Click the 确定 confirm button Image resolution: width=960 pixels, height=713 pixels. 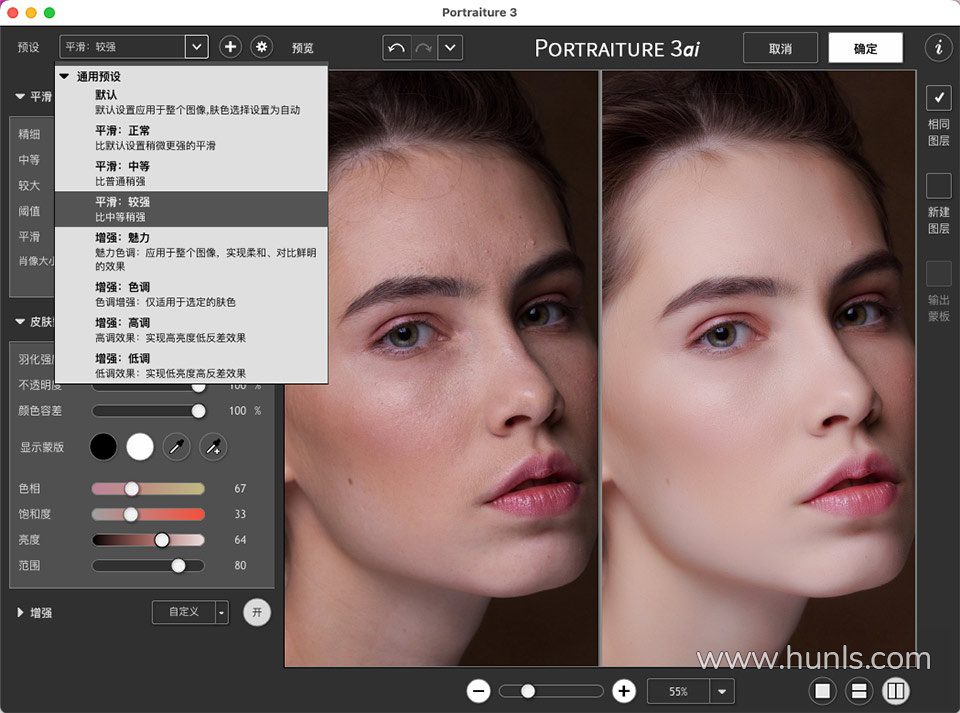coord(865,48)
